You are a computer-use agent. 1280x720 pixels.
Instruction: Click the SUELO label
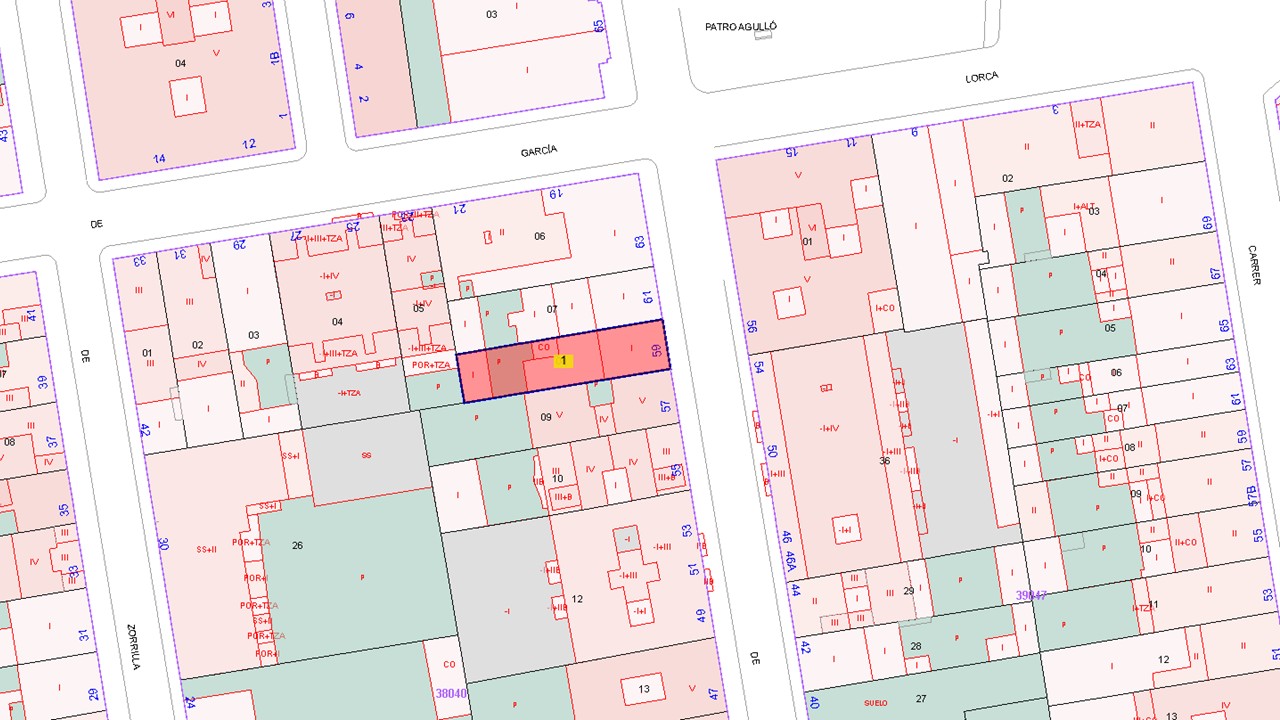coord(876,703)
